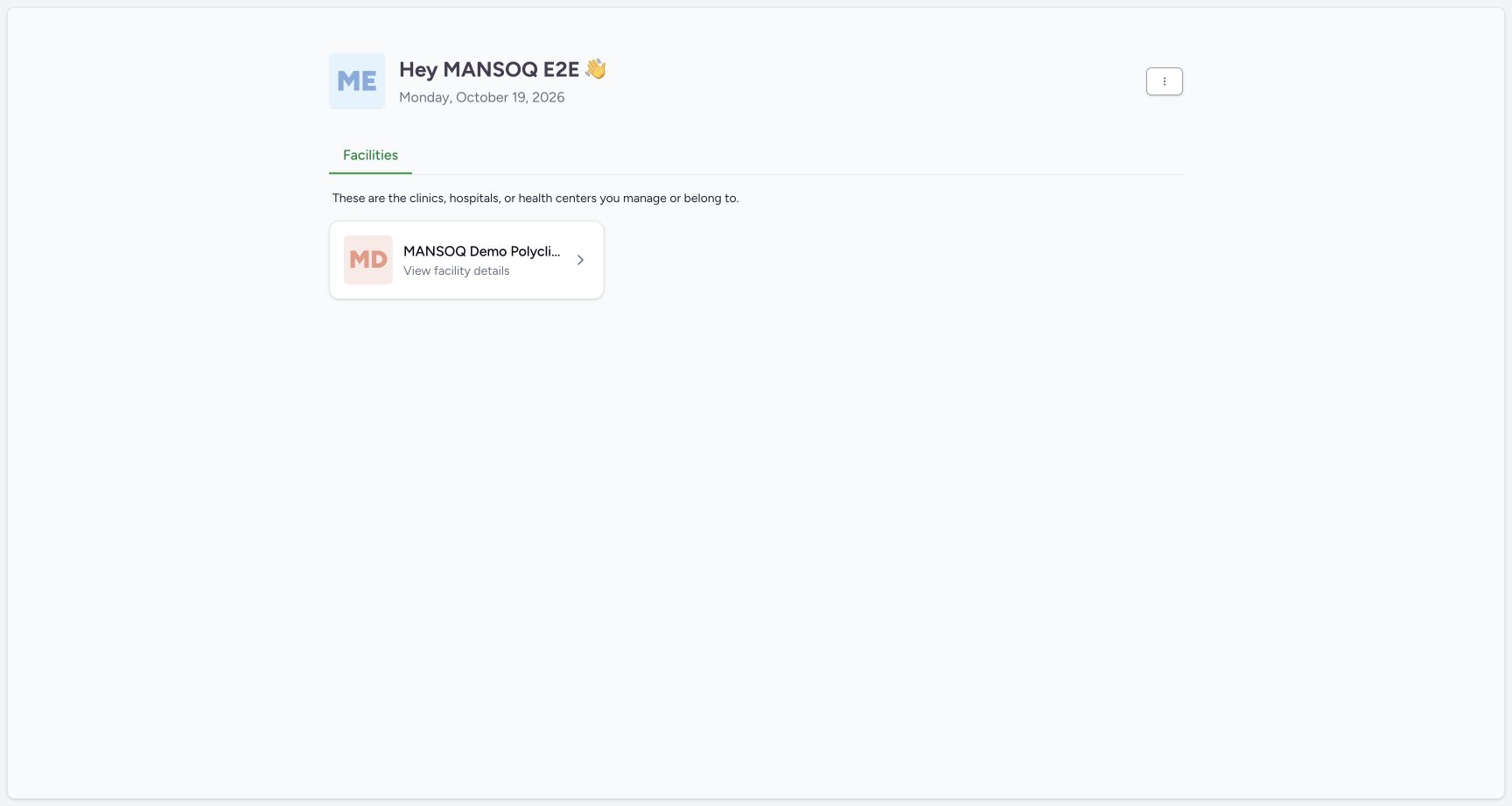
Task: Click the Monday, October 19, 2026 date
Action: point(482,97)
